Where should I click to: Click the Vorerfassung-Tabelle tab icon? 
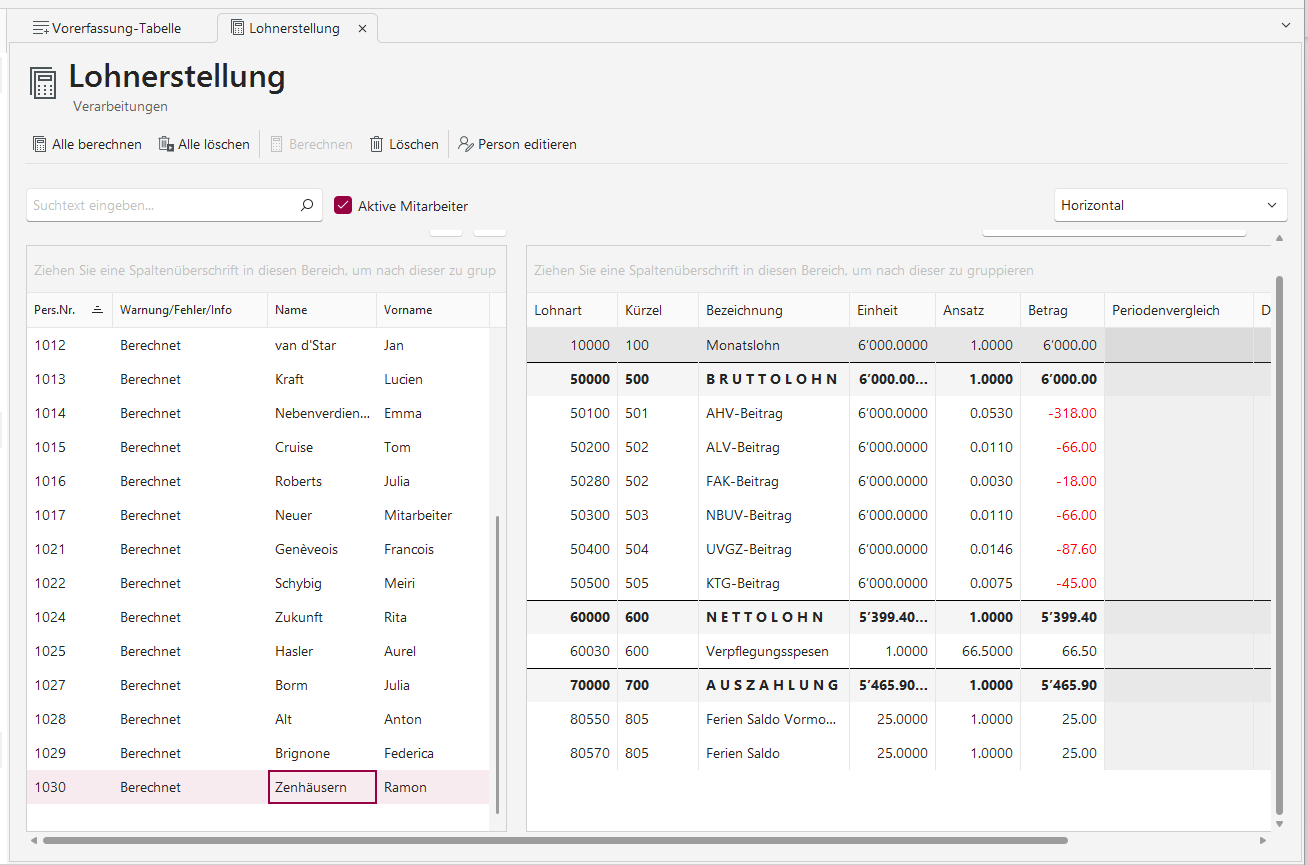click(x=40, y=28)
